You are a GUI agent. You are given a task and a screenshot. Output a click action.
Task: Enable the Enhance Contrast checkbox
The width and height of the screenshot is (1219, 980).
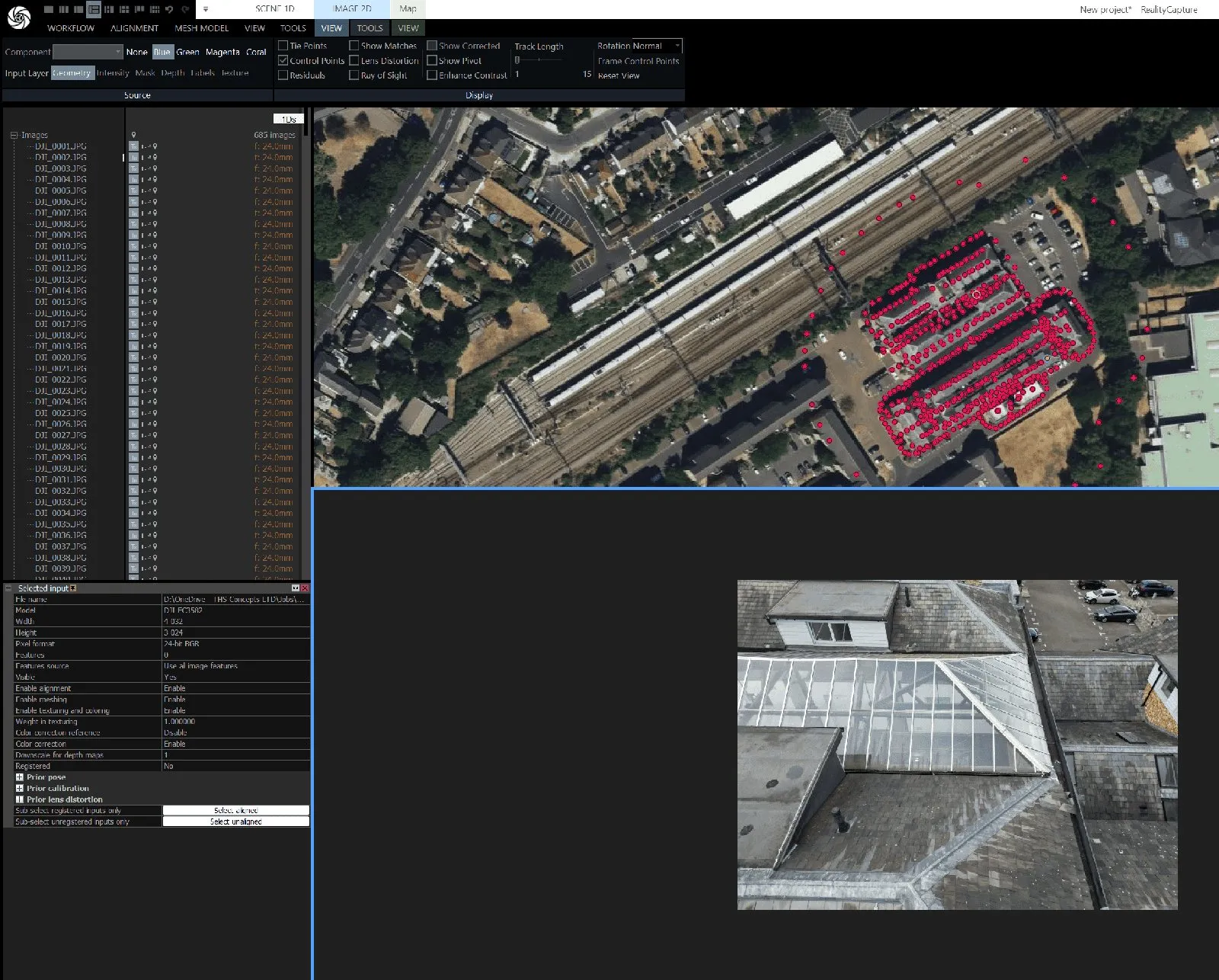pos(432,75)
